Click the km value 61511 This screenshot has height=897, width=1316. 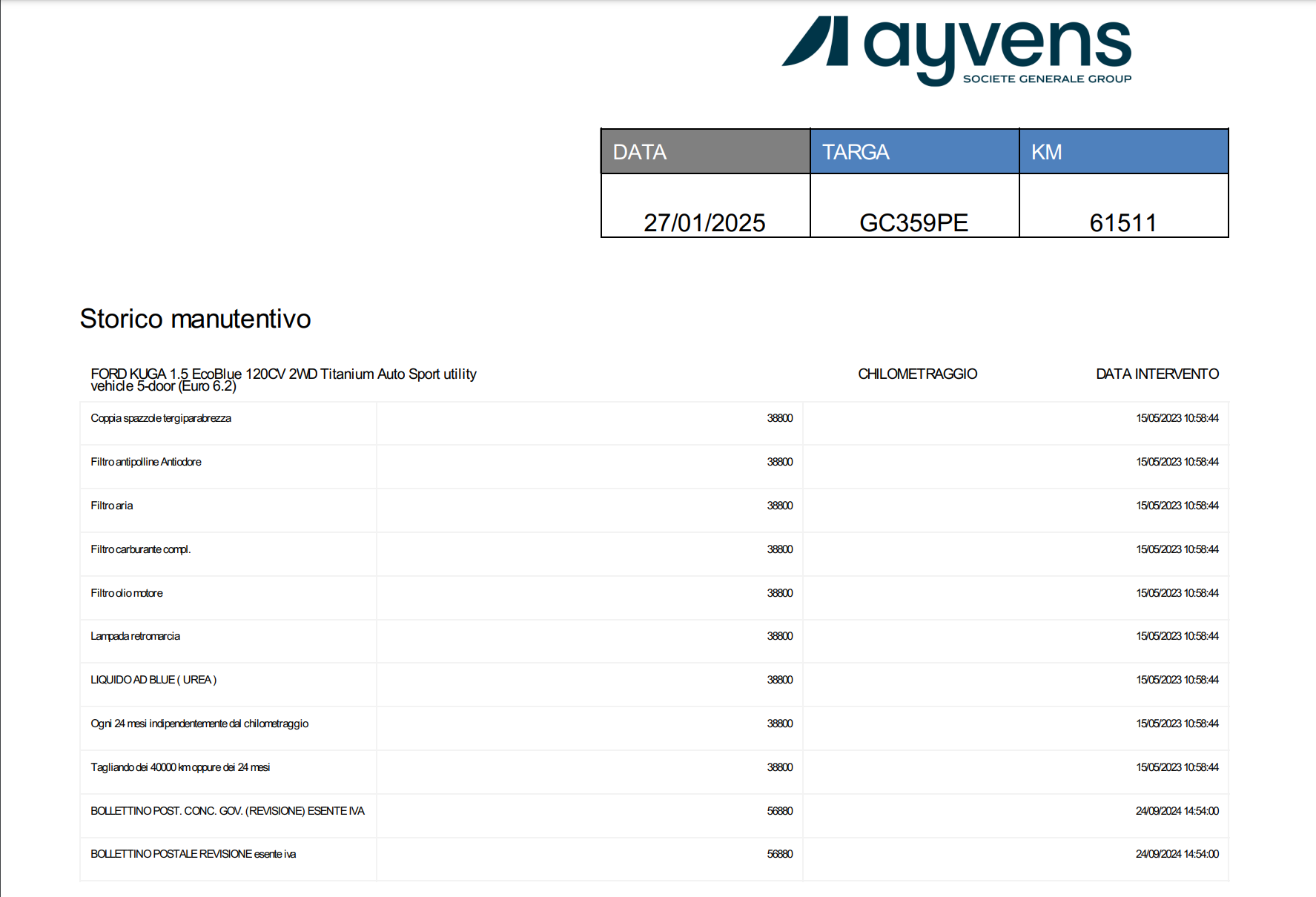tap(1123, 222)
